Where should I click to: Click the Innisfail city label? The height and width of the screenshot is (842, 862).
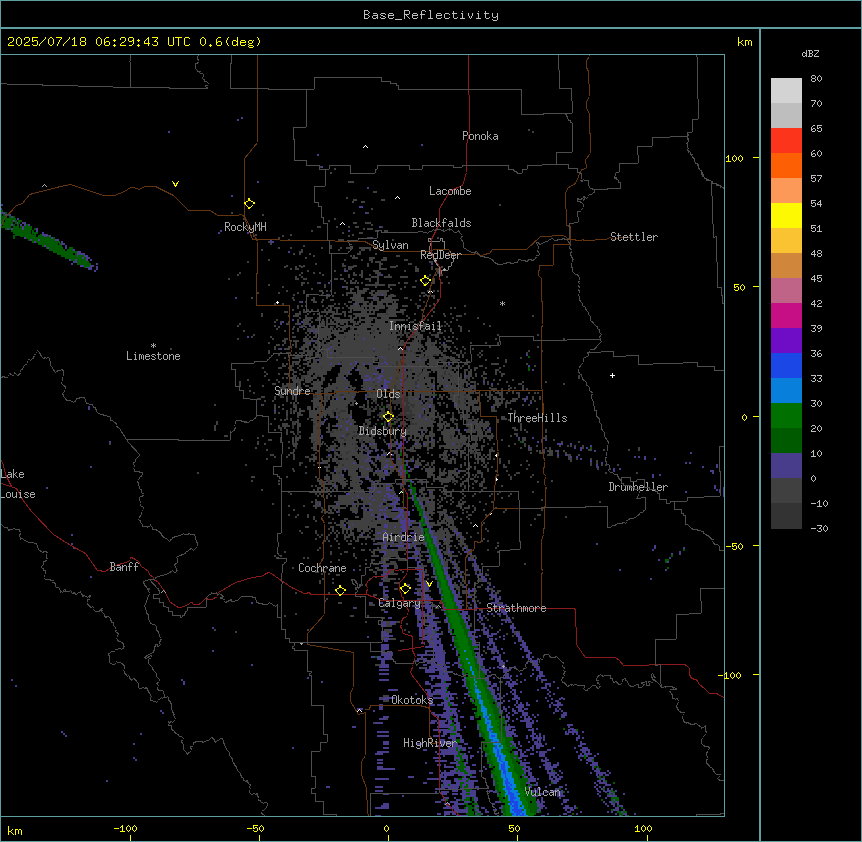coord(415,326)
